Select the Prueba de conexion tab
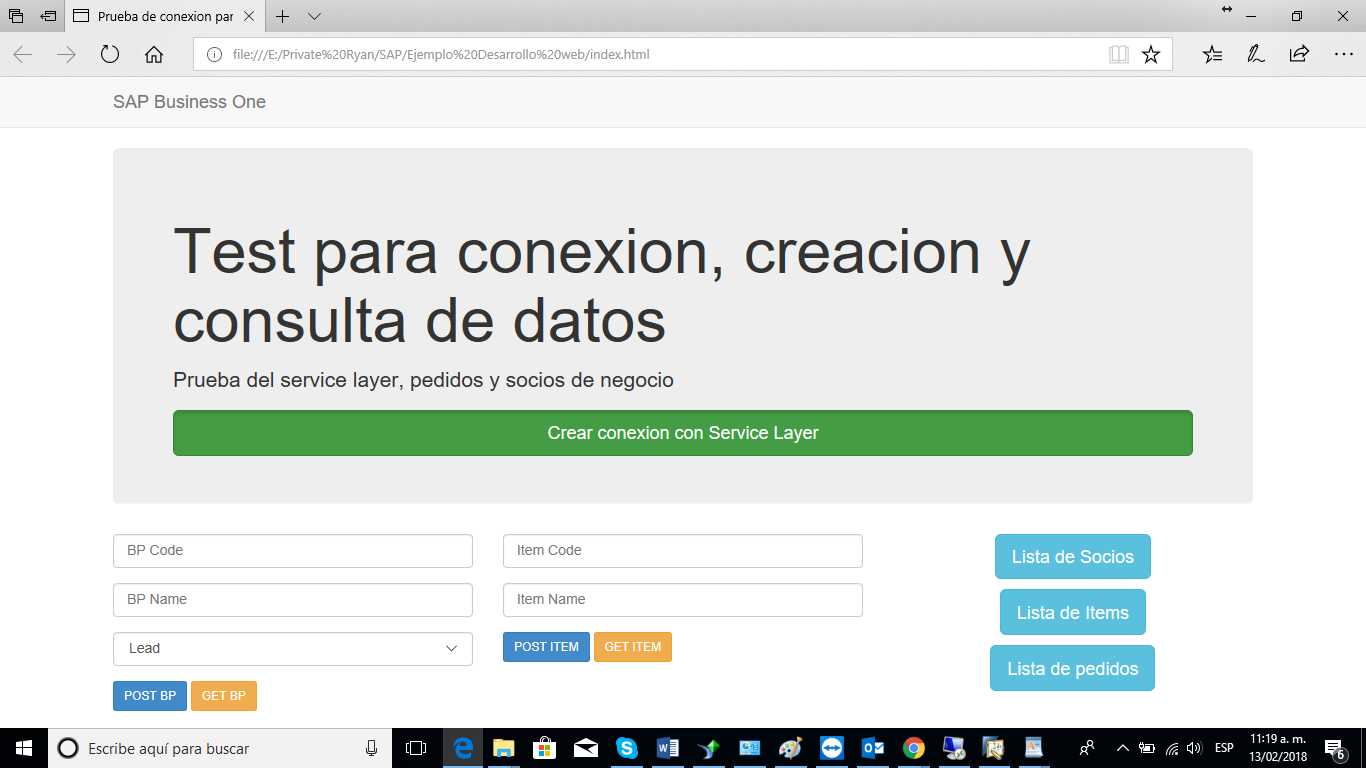This screenshot has height=768, width=1366. (165, 16)
